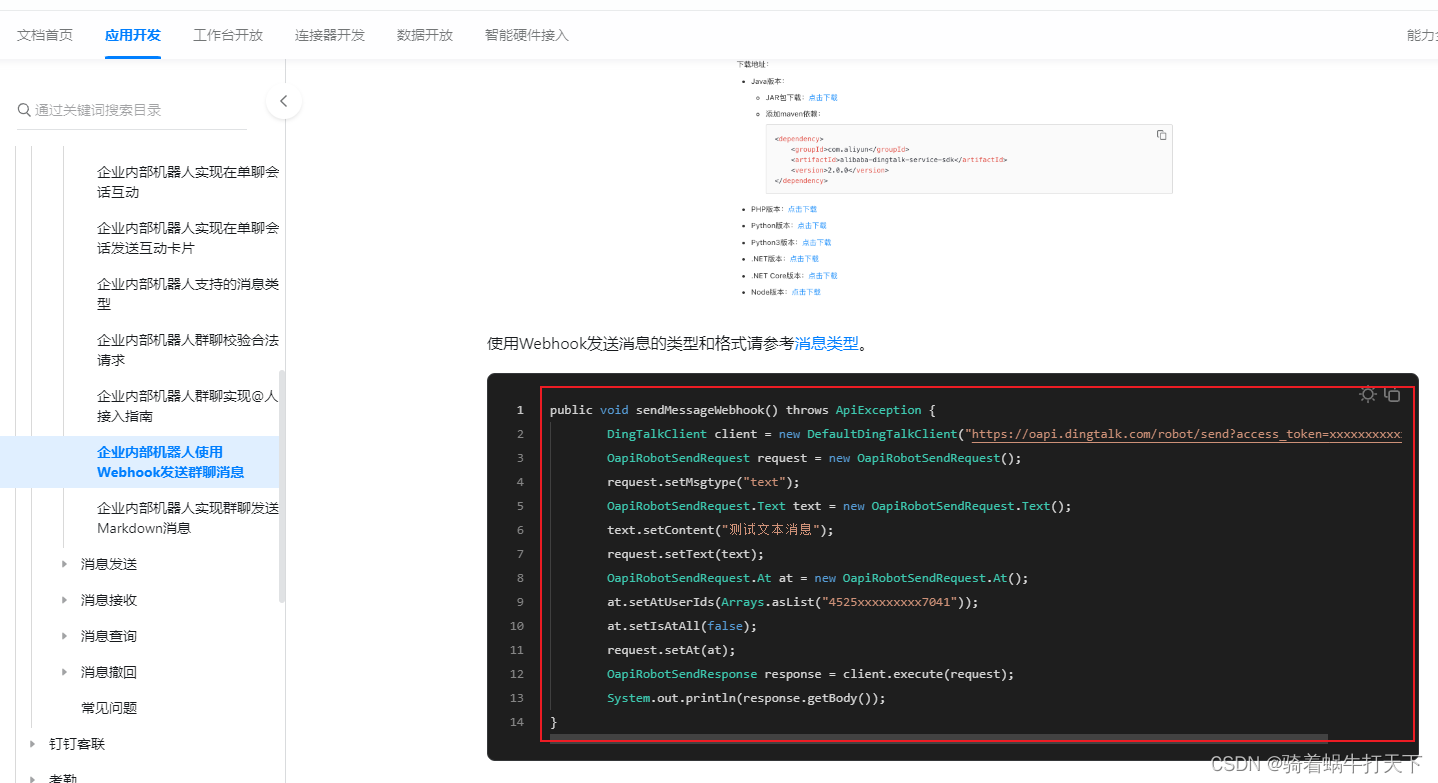Open the 消息类型 link

827,342
